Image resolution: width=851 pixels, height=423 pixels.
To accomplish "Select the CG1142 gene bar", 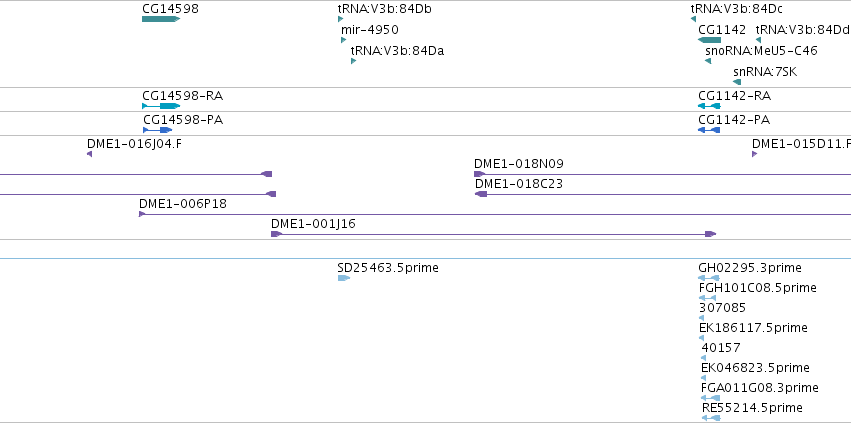I will [709, 40].
